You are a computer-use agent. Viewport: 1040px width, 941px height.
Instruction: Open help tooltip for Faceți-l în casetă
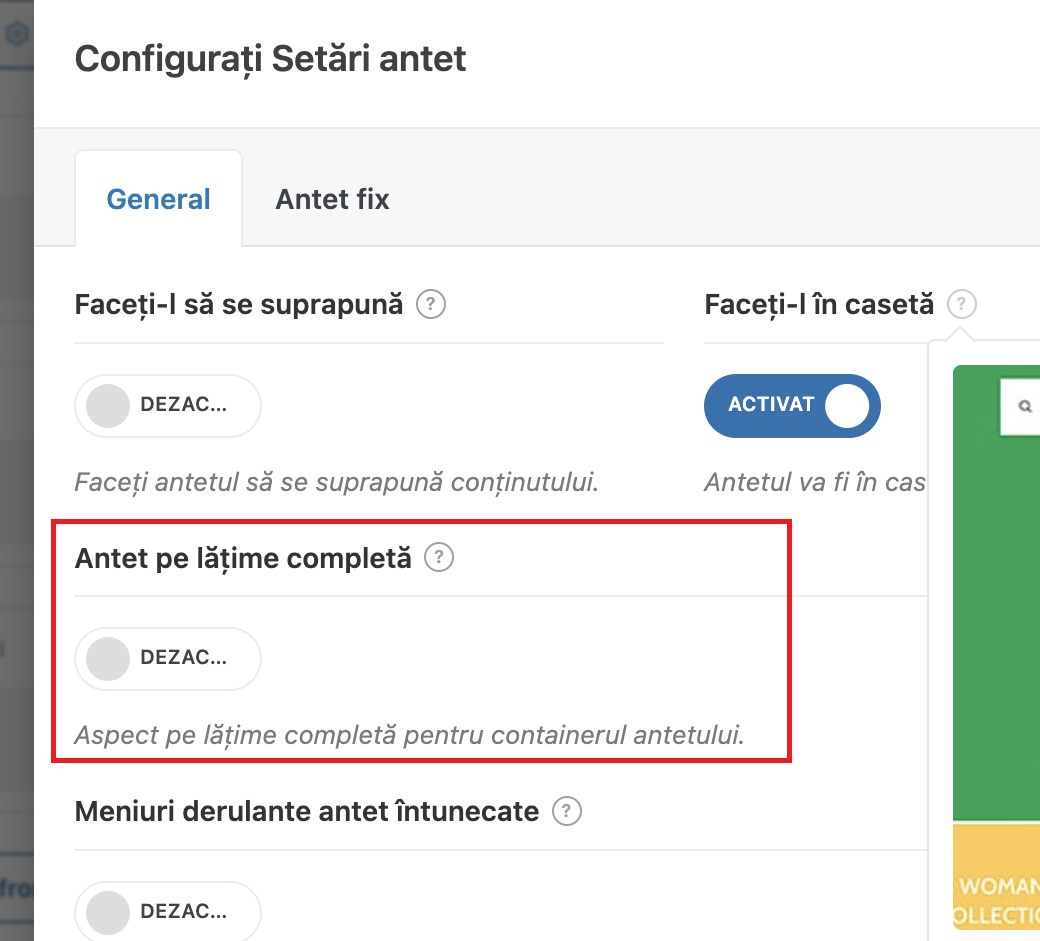pyautogui.click(x=961, y=304)
